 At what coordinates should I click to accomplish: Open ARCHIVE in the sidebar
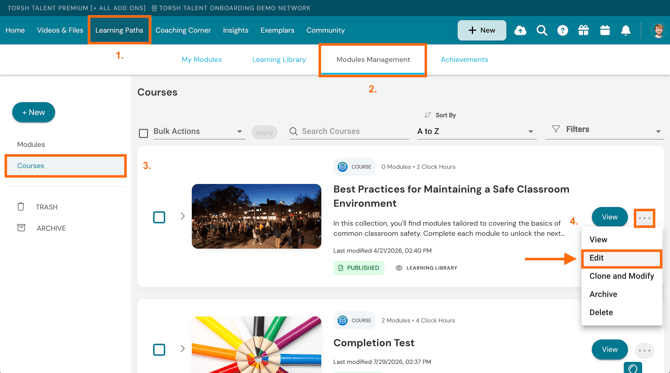tap(51, 229)
